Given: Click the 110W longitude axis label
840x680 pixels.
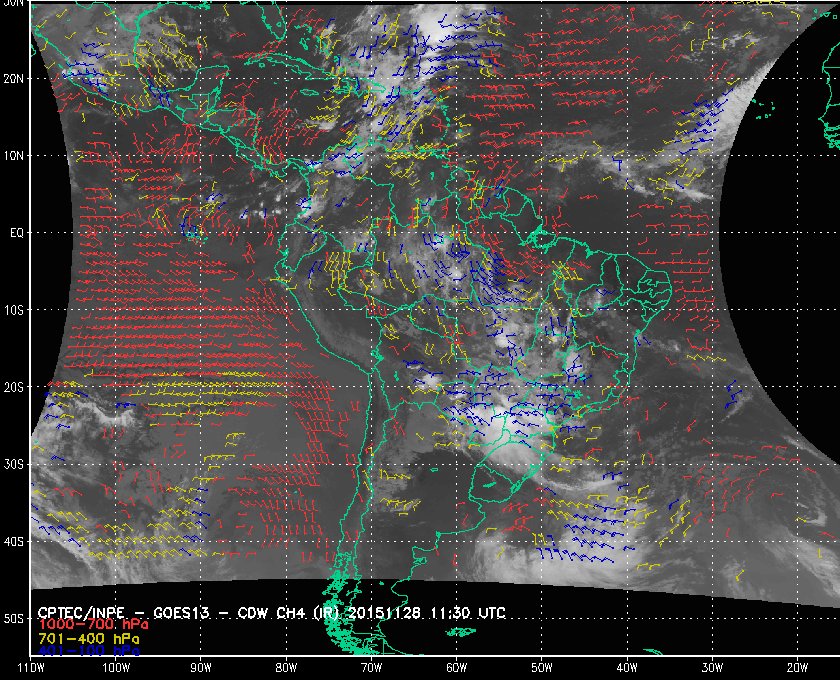Looking at the screenshot, I should tap(31, 666).
